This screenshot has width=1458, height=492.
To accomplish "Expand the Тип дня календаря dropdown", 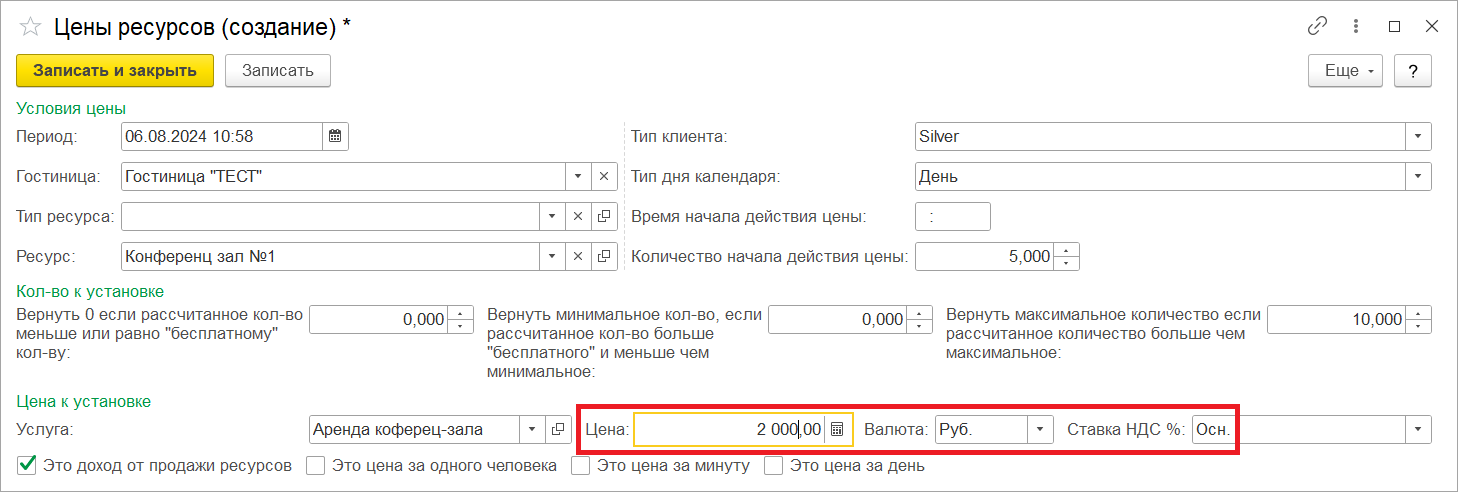I will click(x=1419, y=176).
